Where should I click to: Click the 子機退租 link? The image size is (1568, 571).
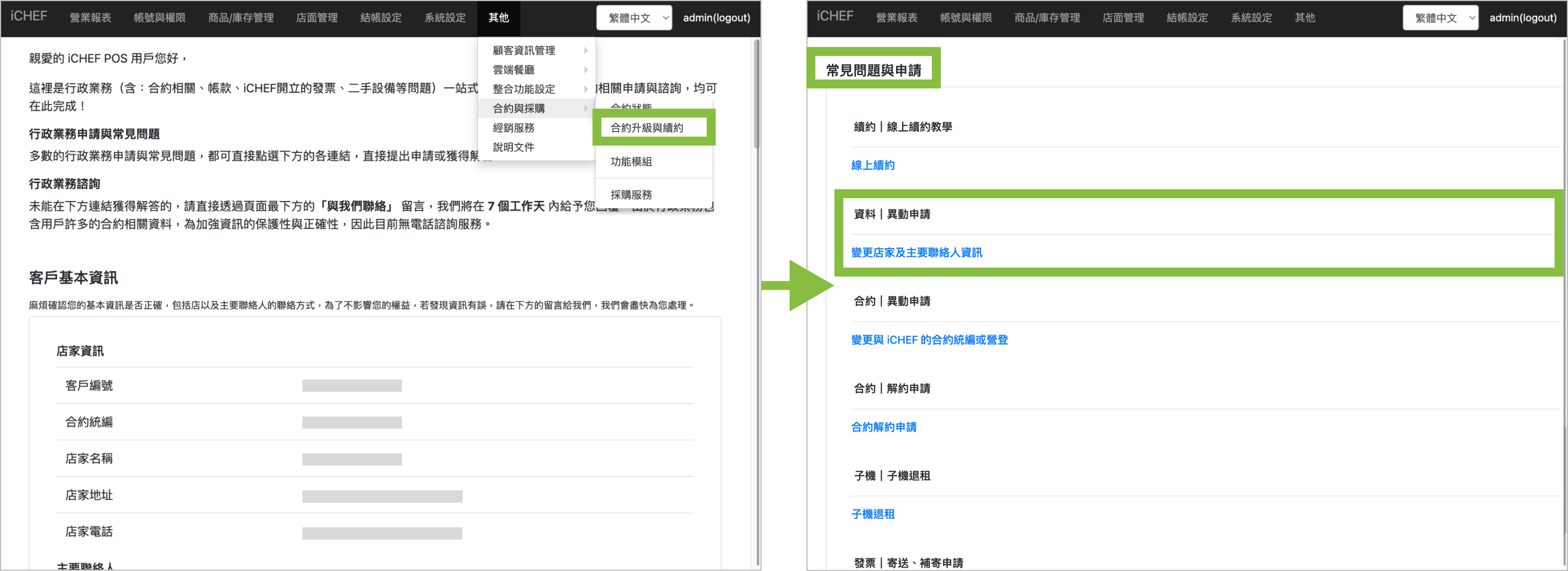(872, 514)
